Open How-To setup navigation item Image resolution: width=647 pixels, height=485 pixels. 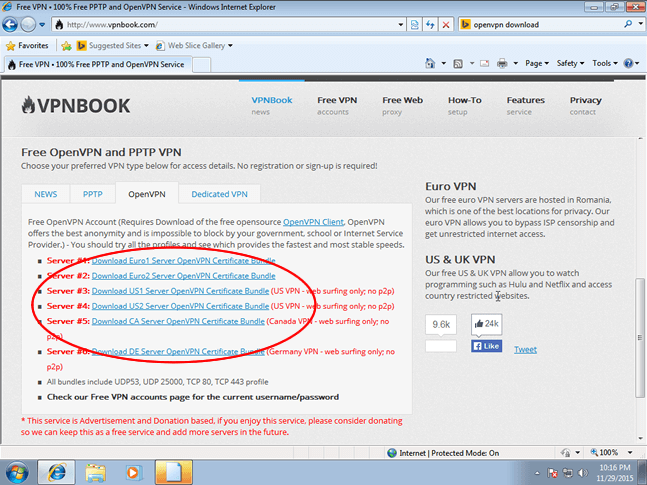(465, 106)
